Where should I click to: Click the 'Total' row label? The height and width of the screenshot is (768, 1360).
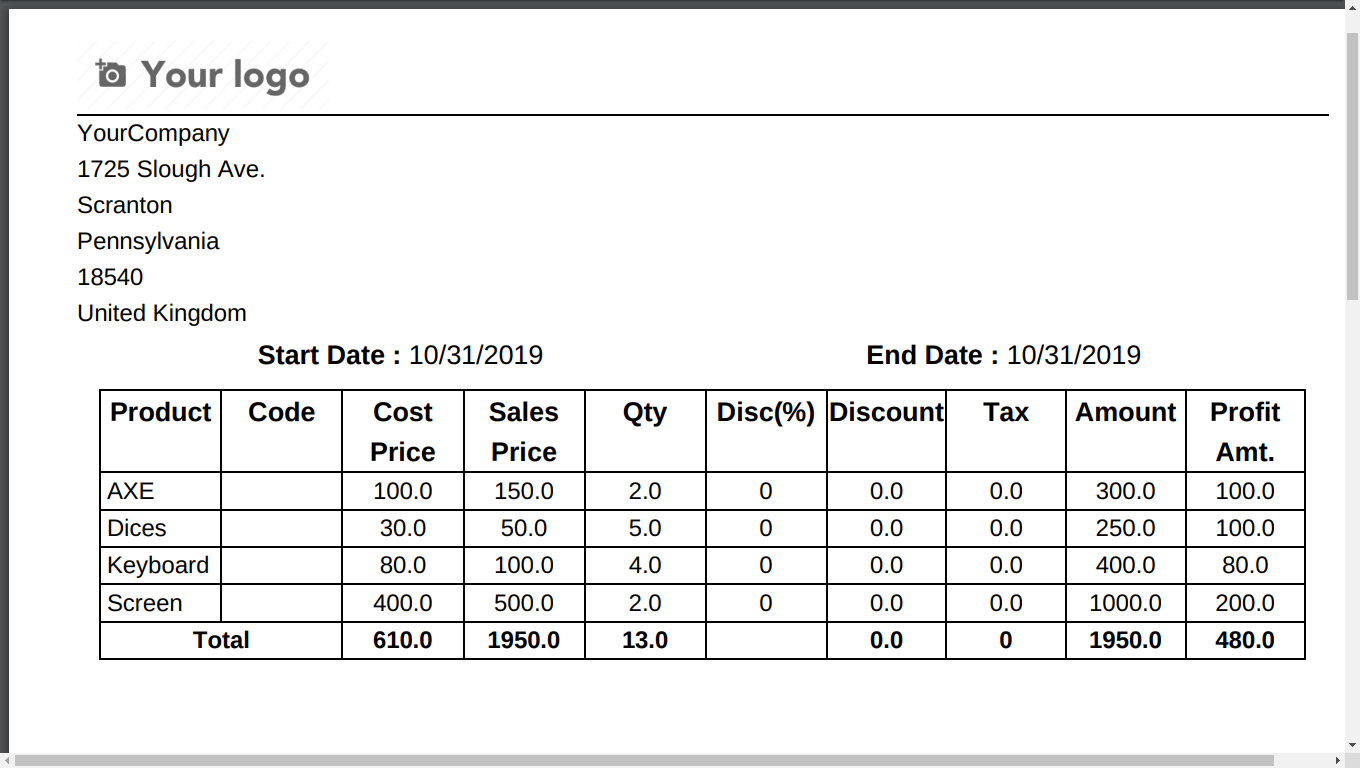point(221,640)
